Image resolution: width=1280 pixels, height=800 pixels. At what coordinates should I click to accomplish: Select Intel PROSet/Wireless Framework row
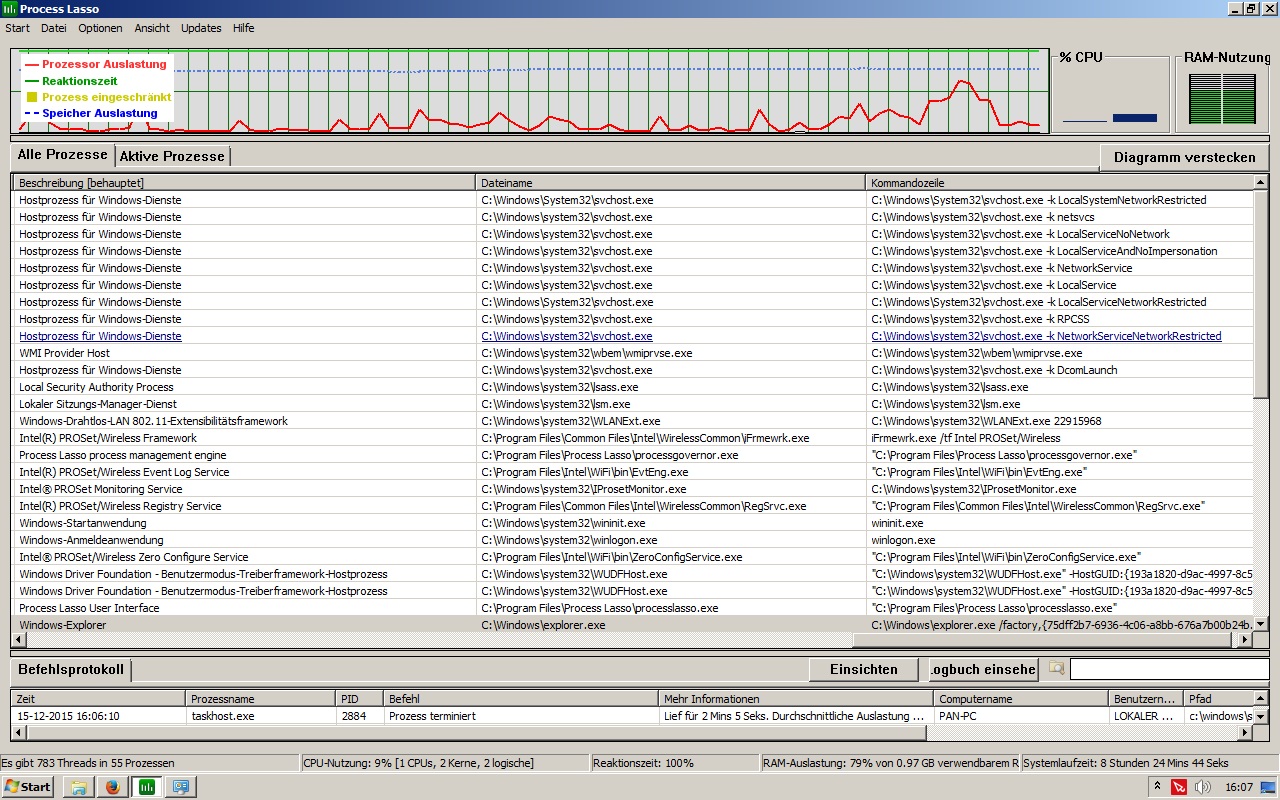click(632, 438)
